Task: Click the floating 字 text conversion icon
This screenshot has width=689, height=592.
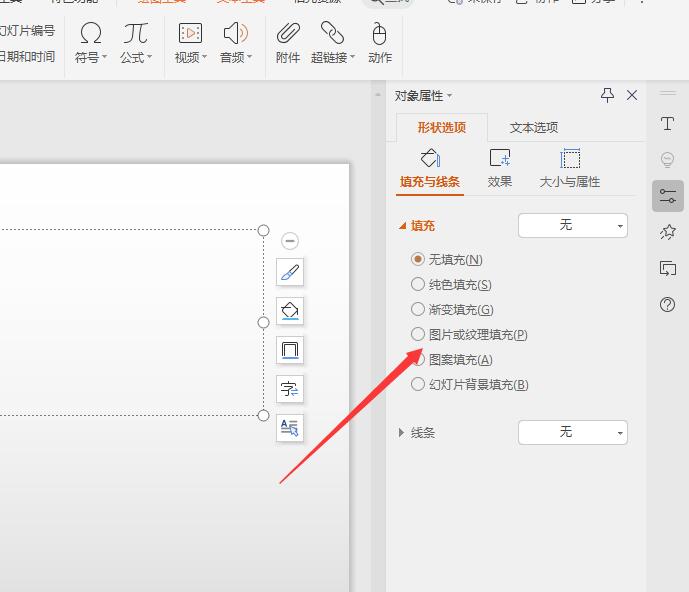Action: [290, 389]
